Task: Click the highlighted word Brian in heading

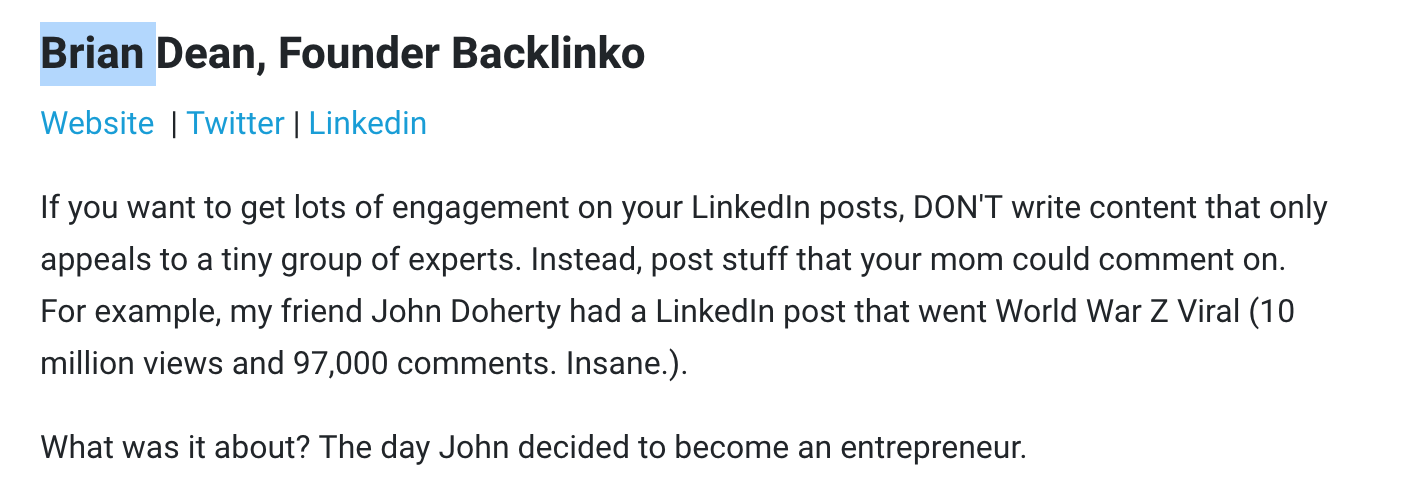Action: (x=98, y=53)
